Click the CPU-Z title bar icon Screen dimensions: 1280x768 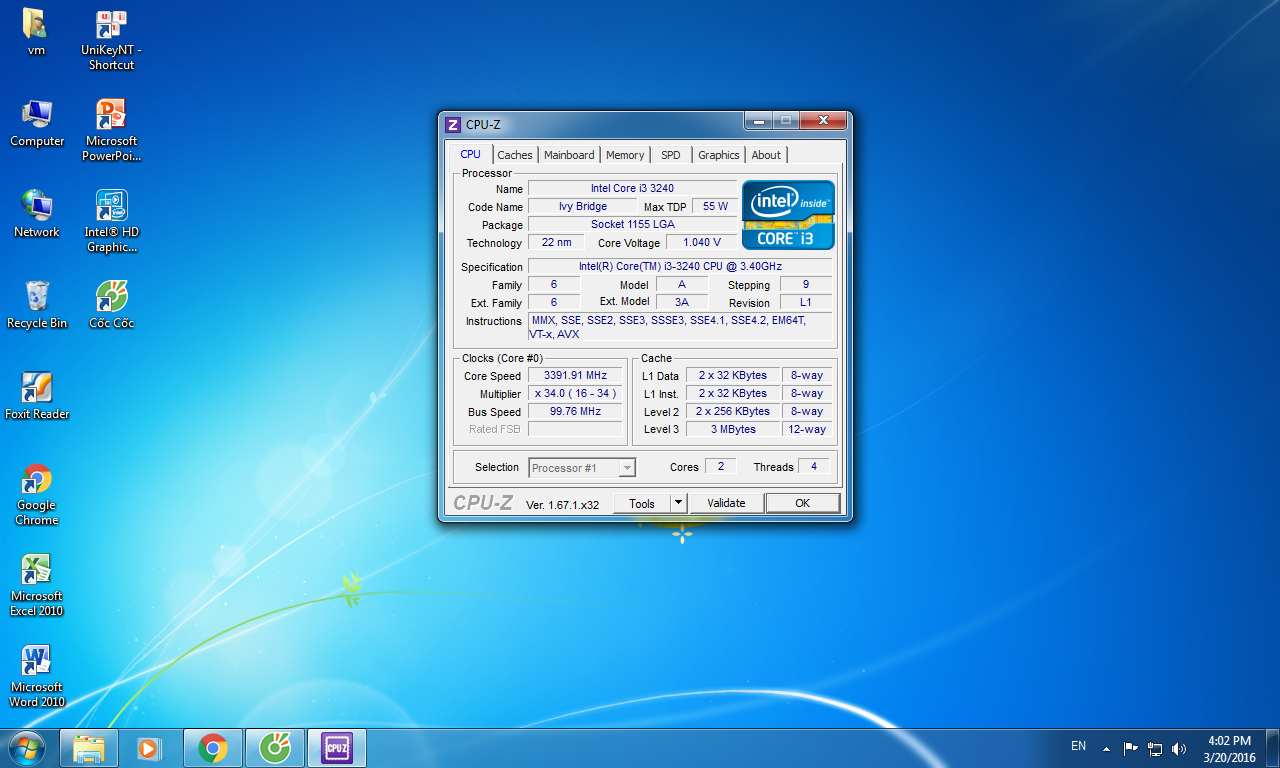click(x=453, y=125)
